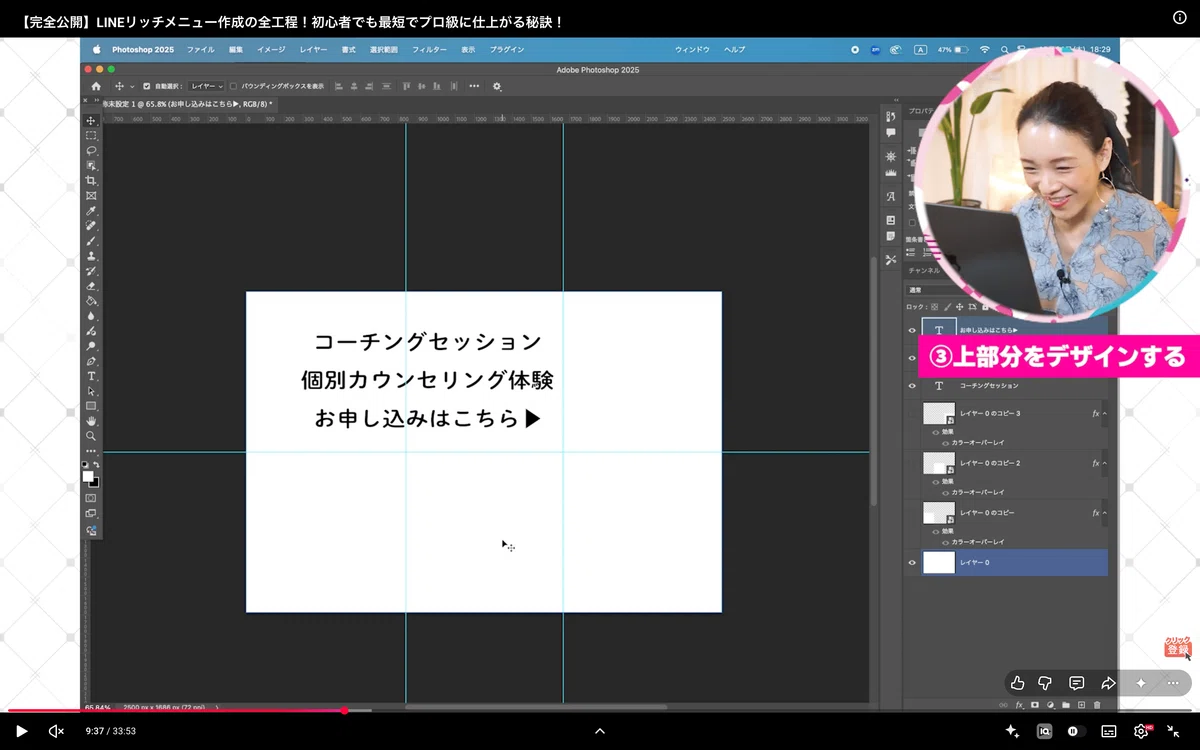Toggle カラーオーバーレイ visibility under レイヤー 0 のコピー

click(x=945, y=541)
